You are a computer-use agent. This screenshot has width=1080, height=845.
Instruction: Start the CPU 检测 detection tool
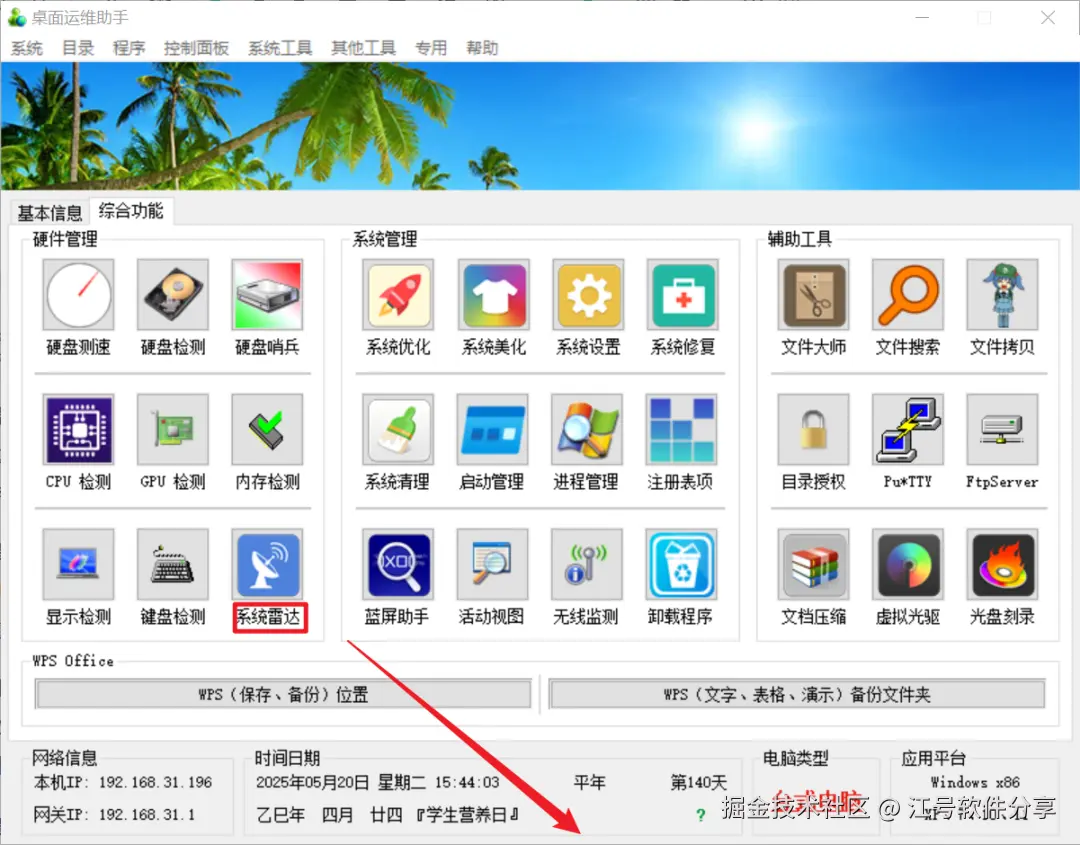tap(78, 430)
